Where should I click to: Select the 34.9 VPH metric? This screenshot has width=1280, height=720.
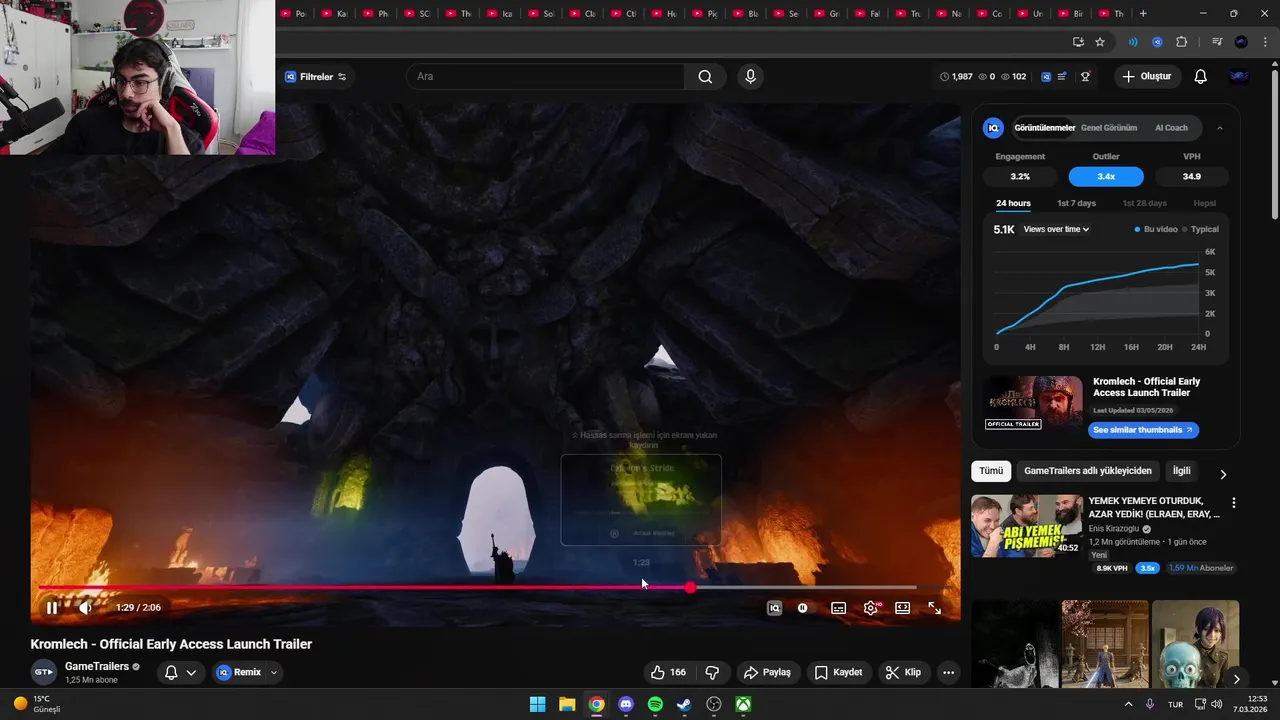[x=1191, y=176]
